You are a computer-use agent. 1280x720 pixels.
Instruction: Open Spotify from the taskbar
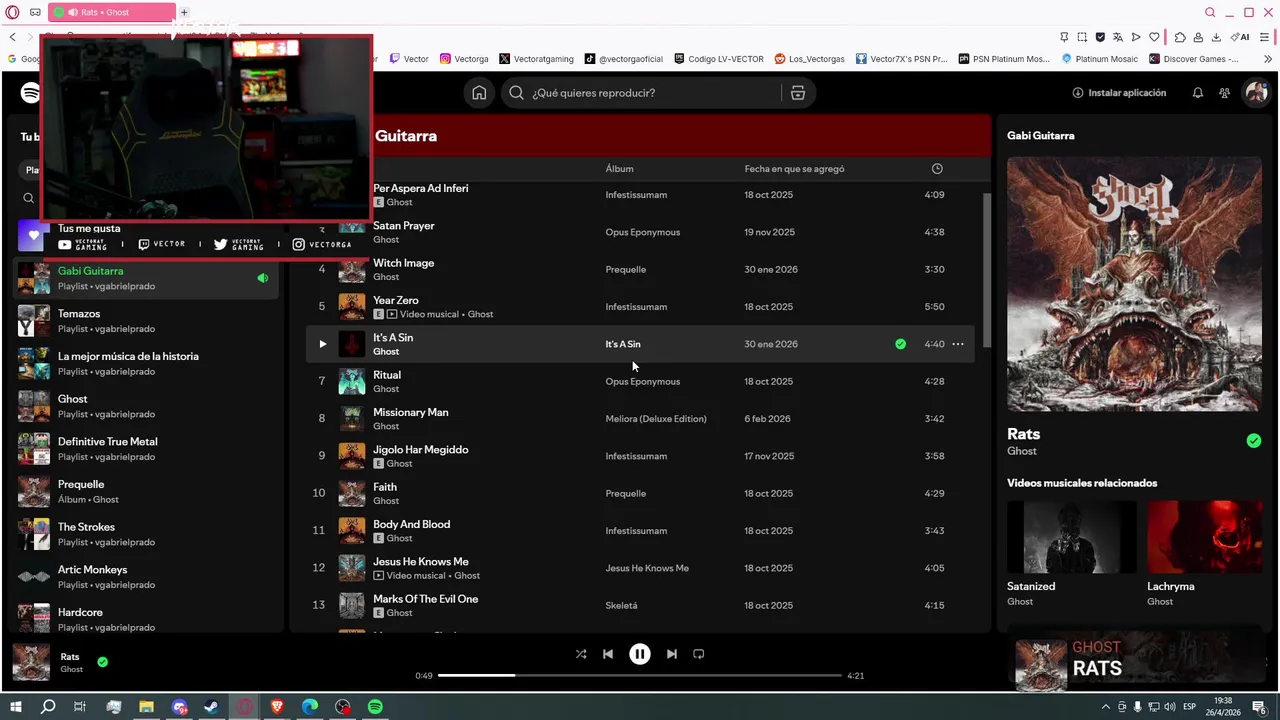pos(375,707)
